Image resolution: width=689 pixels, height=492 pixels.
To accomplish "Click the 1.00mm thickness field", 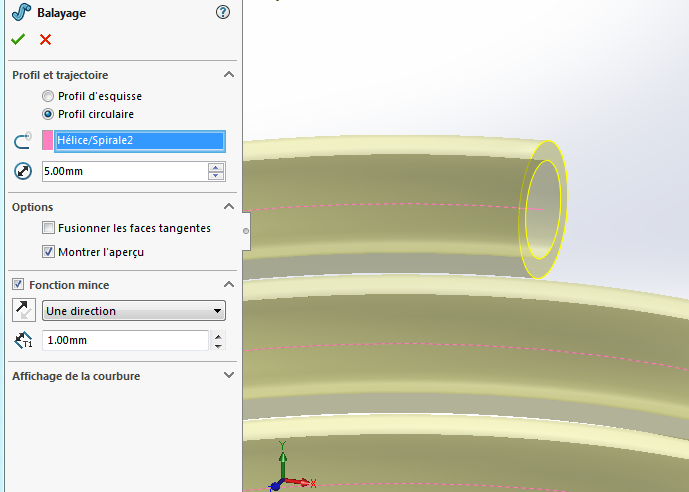I will (x=125, y=340).
